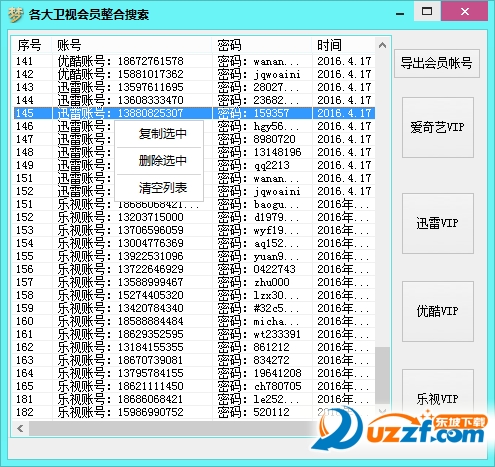Click password cell 8980720
The width and height of the screenshot is (495, 467).
coord(262,139)
